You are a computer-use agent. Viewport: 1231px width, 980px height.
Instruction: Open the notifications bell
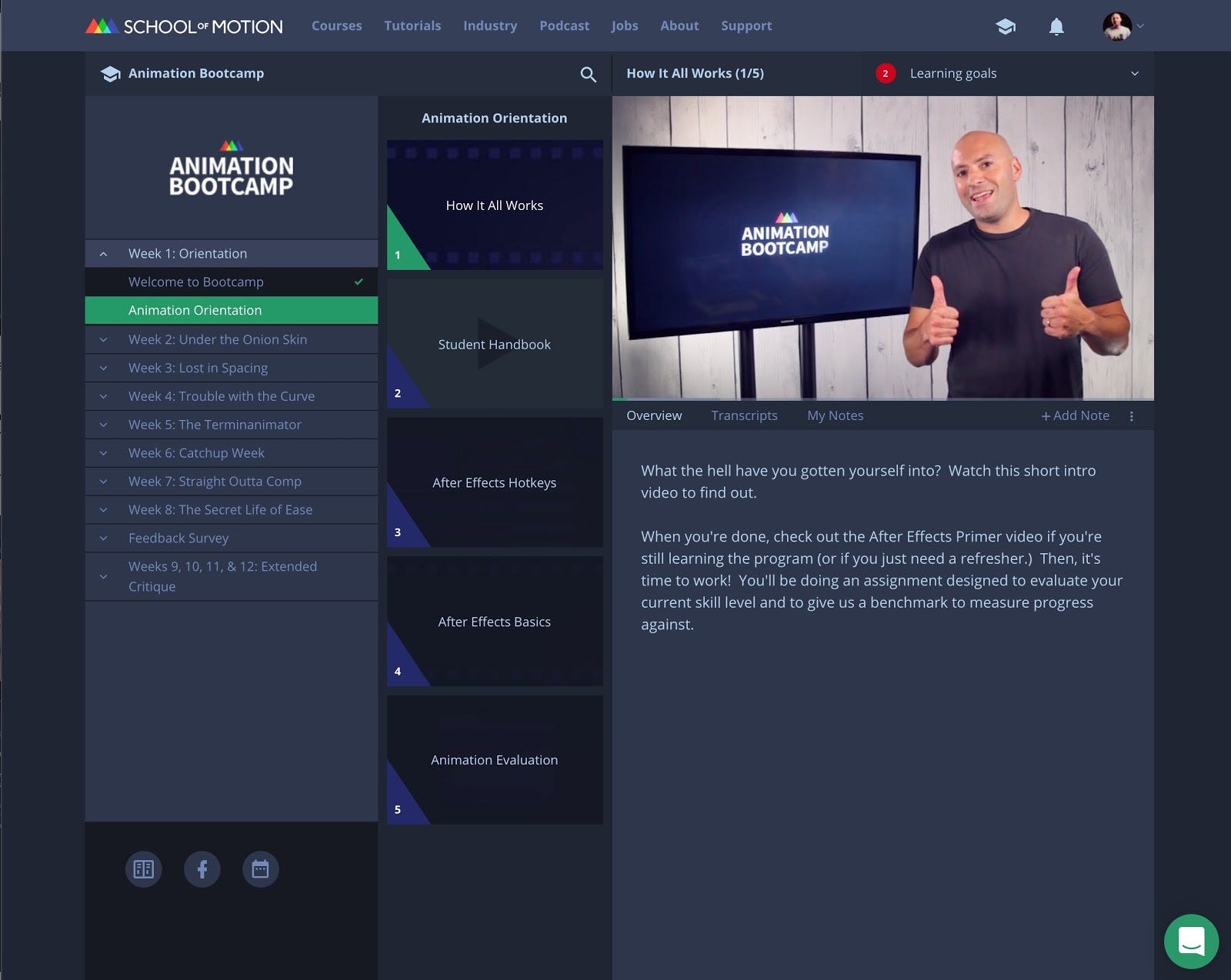click(x=1056, y=26)
